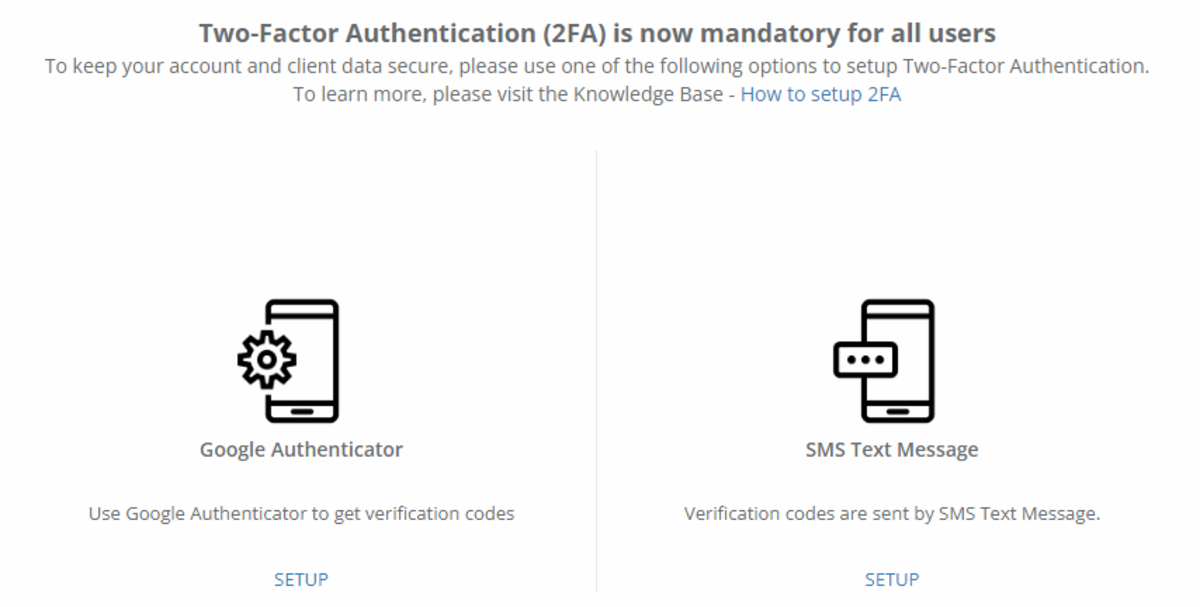1200x607 pixels.
Task: Start SETUP for SMS Text Message
Action: [892, 579]
